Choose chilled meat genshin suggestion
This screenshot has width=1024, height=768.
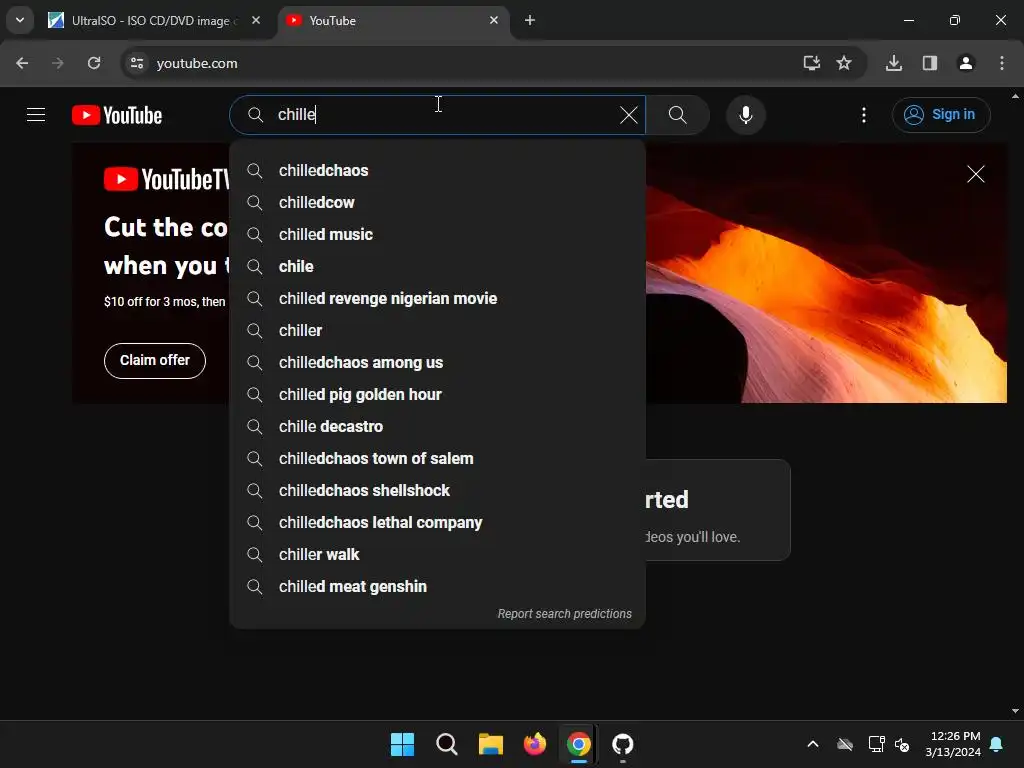coord(438,586)
